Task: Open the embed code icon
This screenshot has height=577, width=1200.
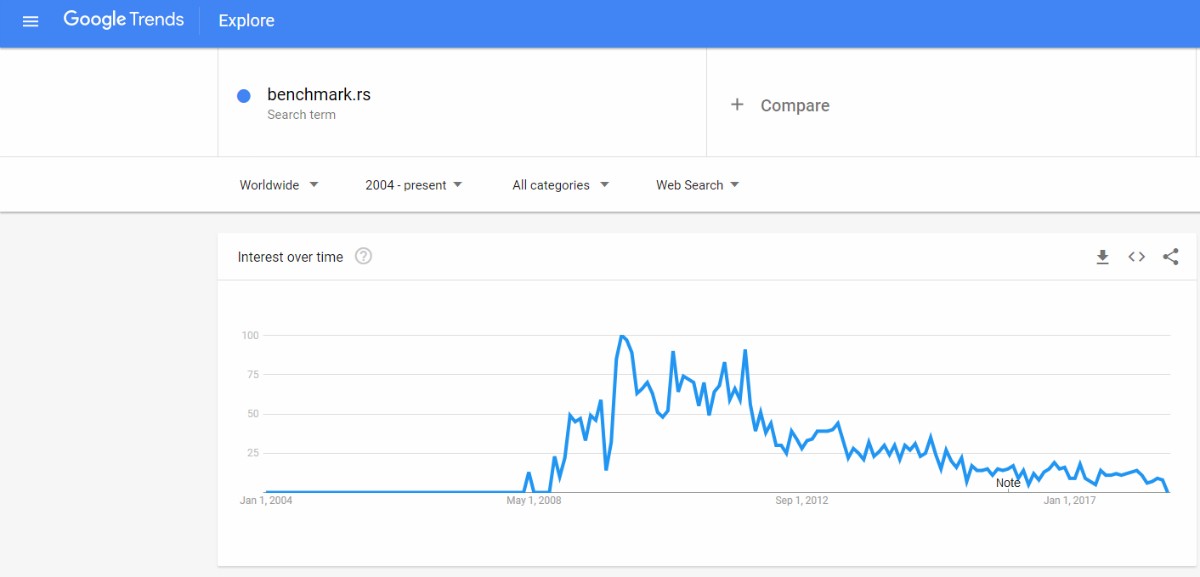Action: pyautogui.click(x=1136, y=257)
